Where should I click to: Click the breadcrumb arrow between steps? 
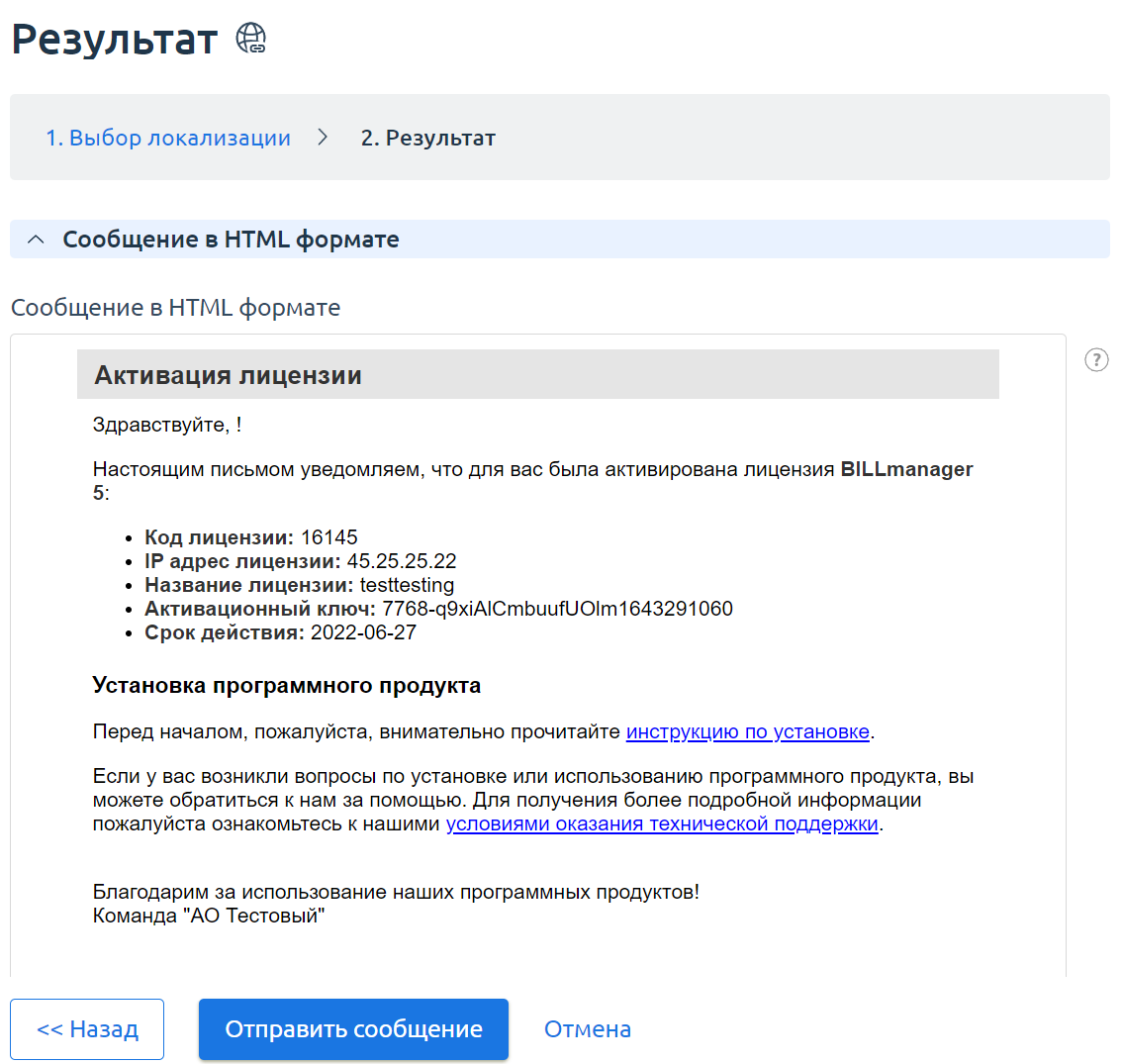[x=323, y=138]
